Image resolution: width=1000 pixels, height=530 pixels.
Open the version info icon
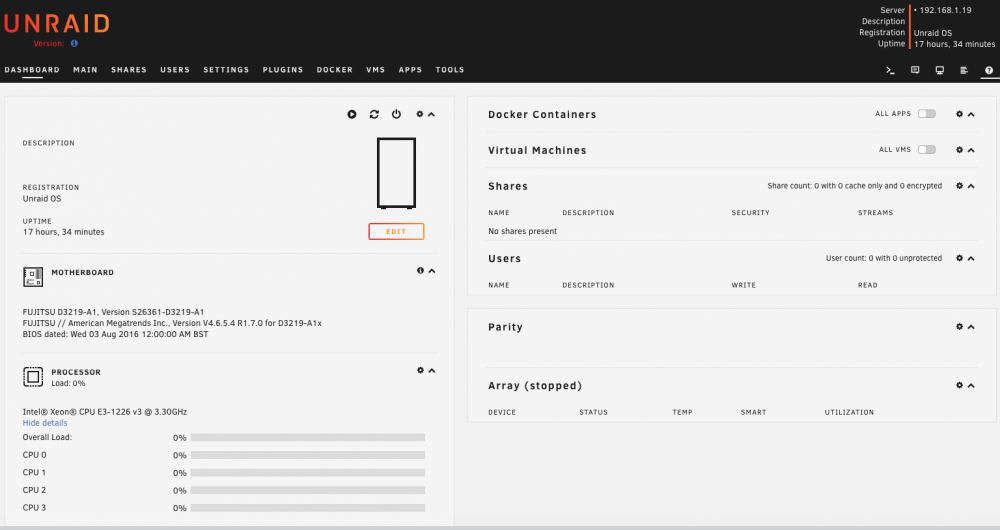point(74,43)
